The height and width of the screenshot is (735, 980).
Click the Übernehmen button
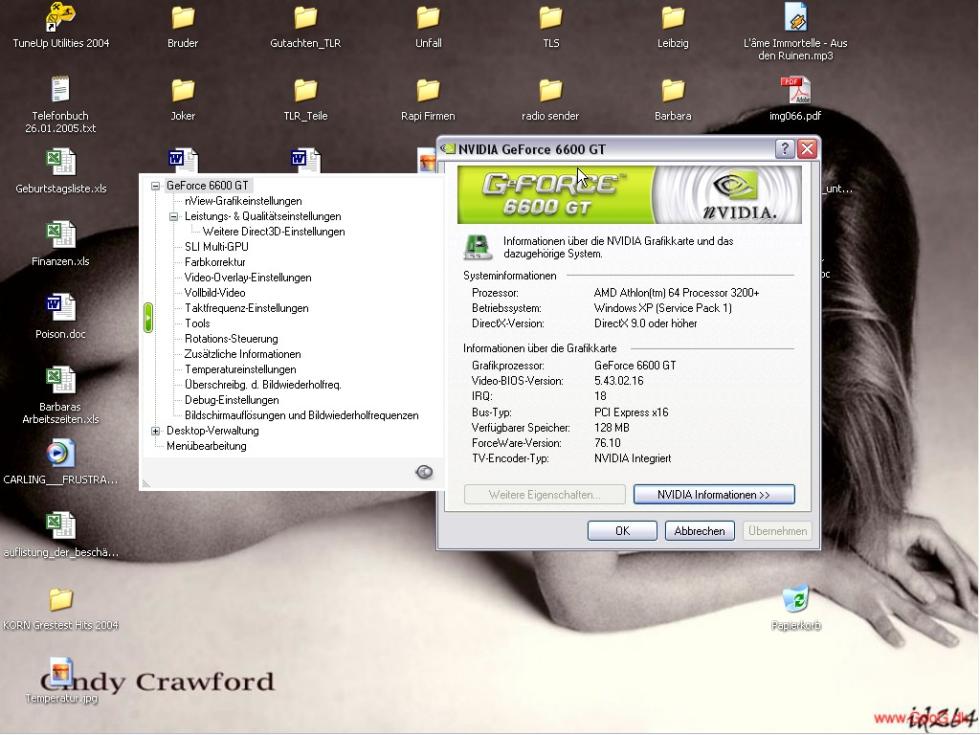[778, 531]
